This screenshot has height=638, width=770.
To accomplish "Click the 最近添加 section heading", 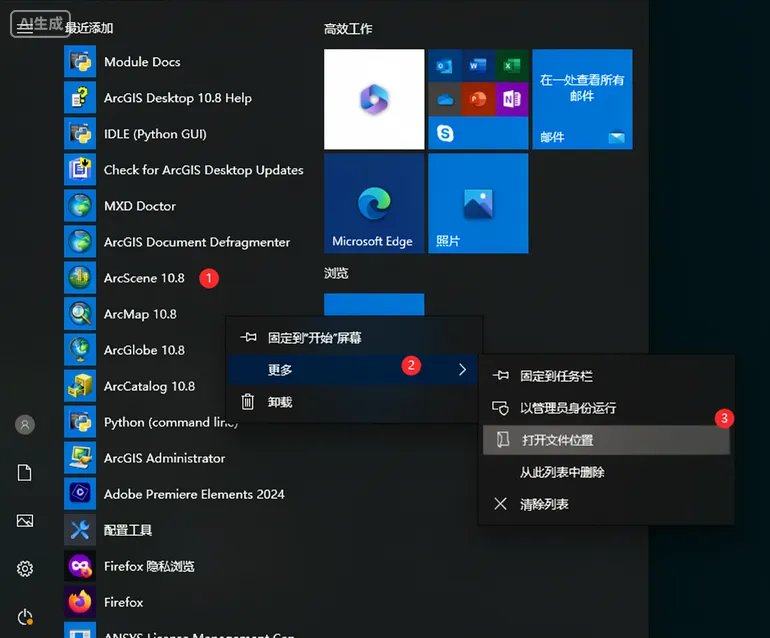I will click(89, 28).
